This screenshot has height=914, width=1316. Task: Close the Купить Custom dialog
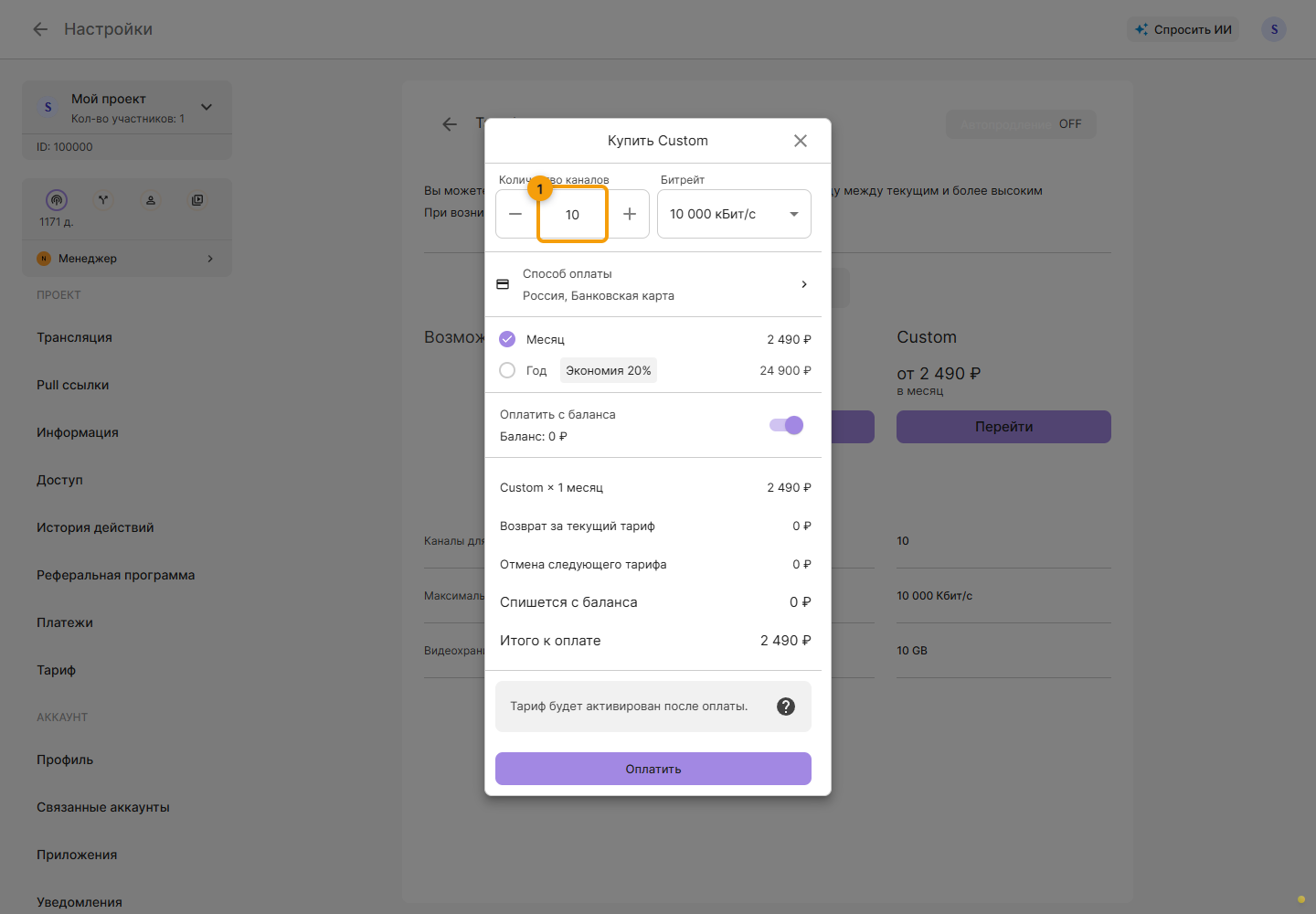pyautogui.click(x=801, y=141)
